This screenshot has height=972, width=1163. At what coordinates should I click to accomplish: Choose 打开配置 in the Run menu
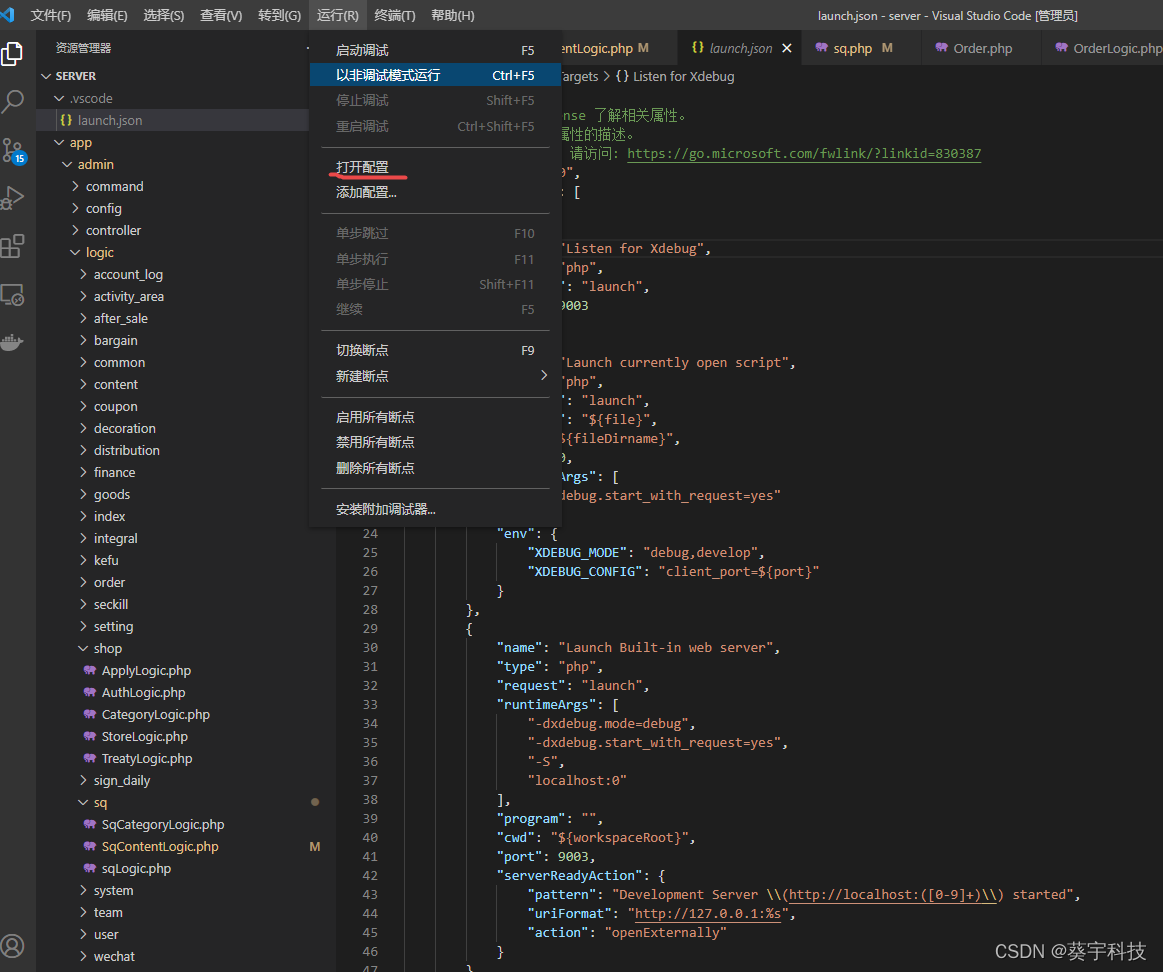(435, 167)
